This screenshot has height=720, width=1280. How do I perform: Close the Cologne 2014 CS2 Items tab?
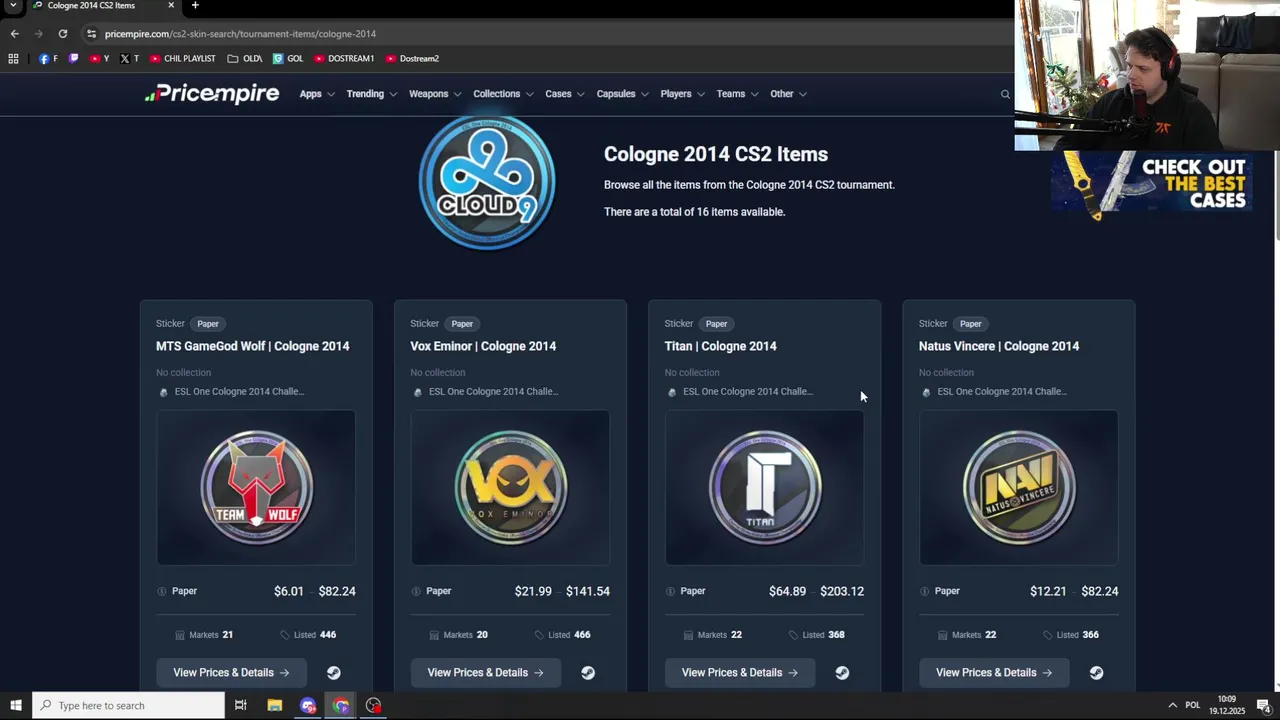tap(171, 5)
